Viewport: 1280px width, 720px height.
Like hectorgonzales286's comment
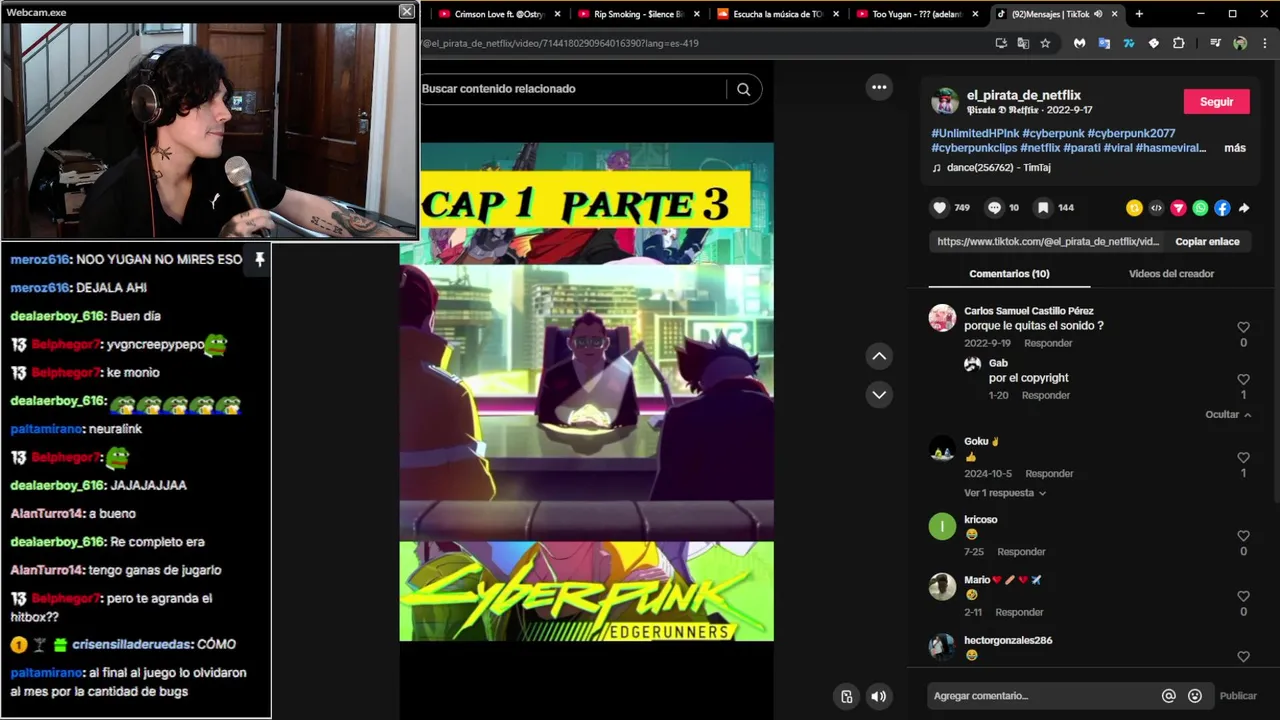[1243, 657]
